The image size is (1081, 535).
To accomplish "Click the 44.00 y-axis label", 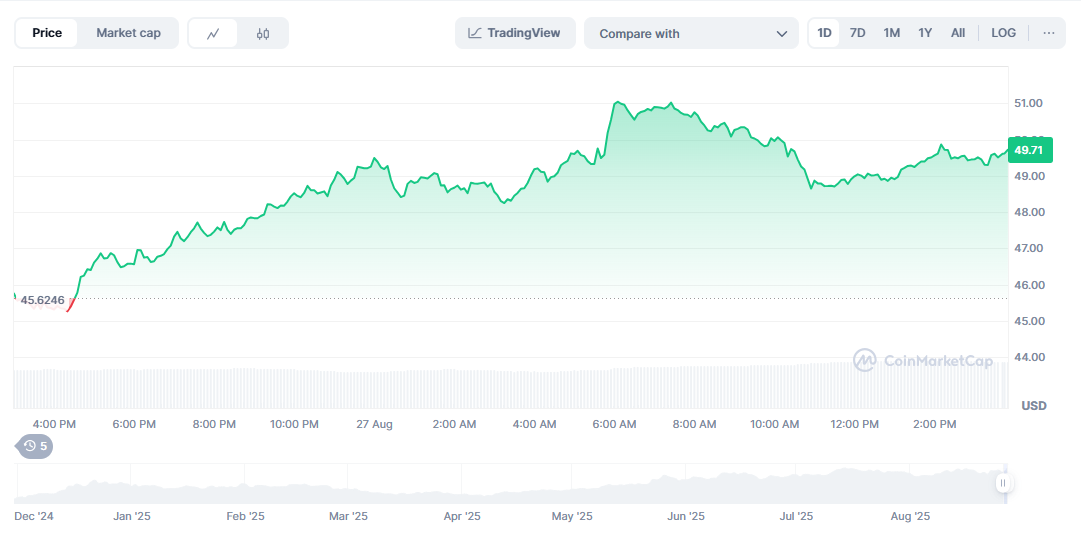I will coord(1028,357).
